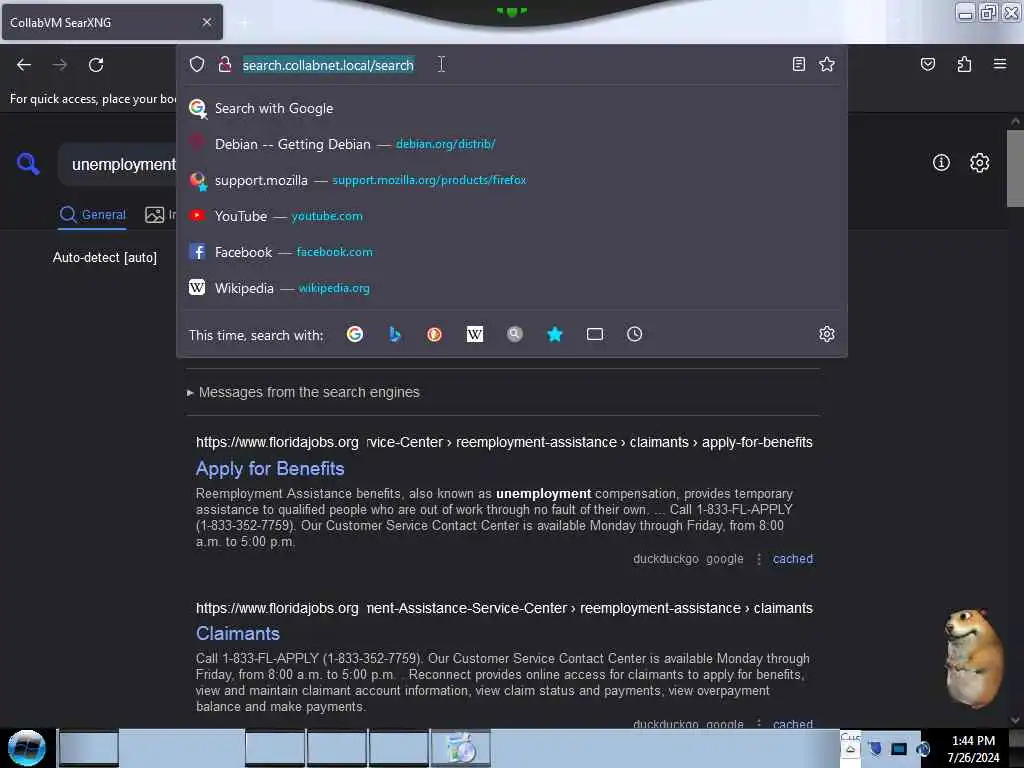Go back to the previous page

(x=24, y=65)
